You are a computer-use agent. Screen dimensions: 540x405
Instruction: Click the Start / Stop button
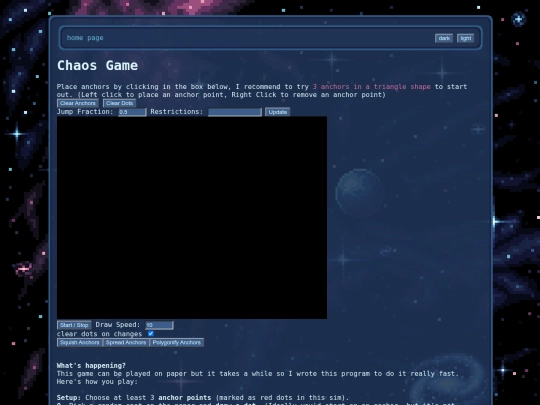(74, 325)
